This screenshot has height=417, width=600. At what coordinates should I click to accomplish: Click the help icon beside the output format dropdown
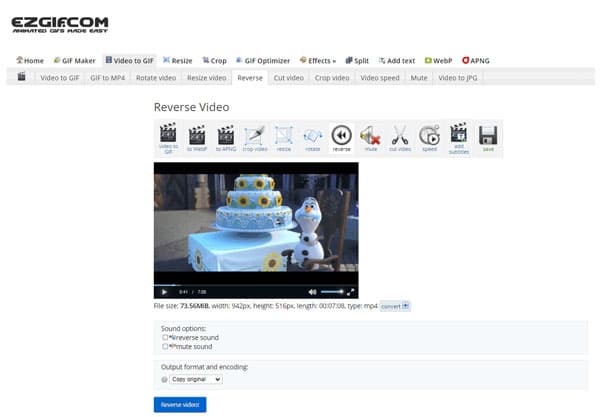point(165,379)
